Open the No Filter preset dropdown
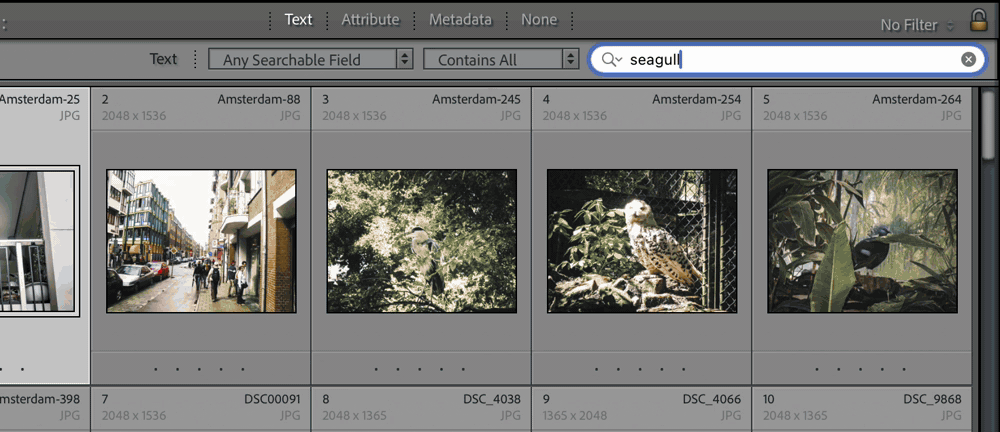Screen dimensions: 1000x432 pyautogui.click(x=917, y=26)
